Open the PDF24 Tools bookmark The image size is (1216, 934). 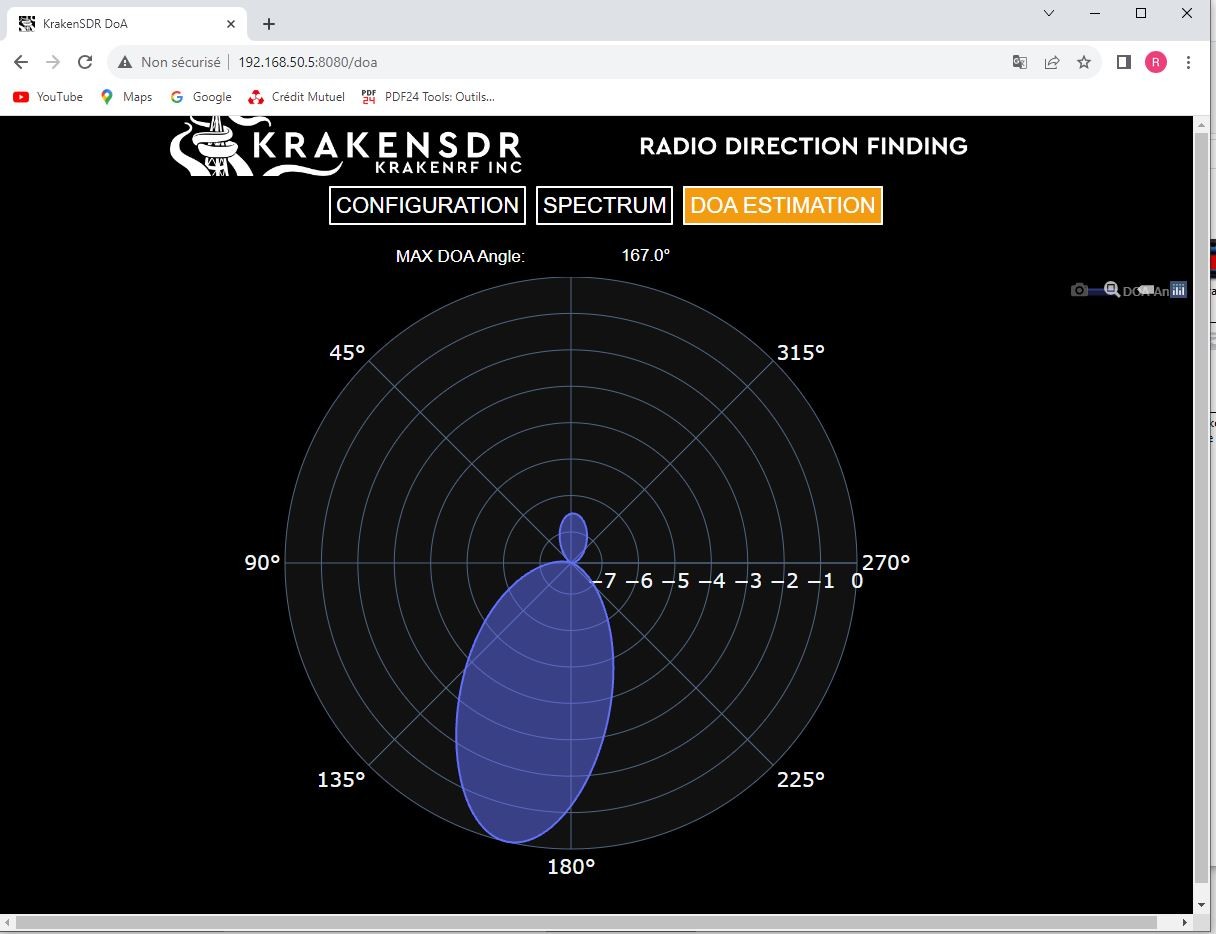pos(428,97)
